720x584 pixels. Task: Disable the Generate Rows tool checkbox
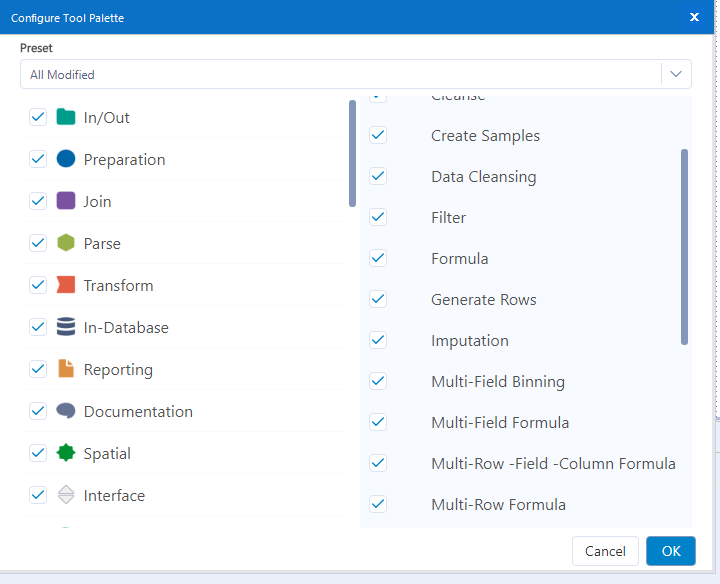click(378, 299)
